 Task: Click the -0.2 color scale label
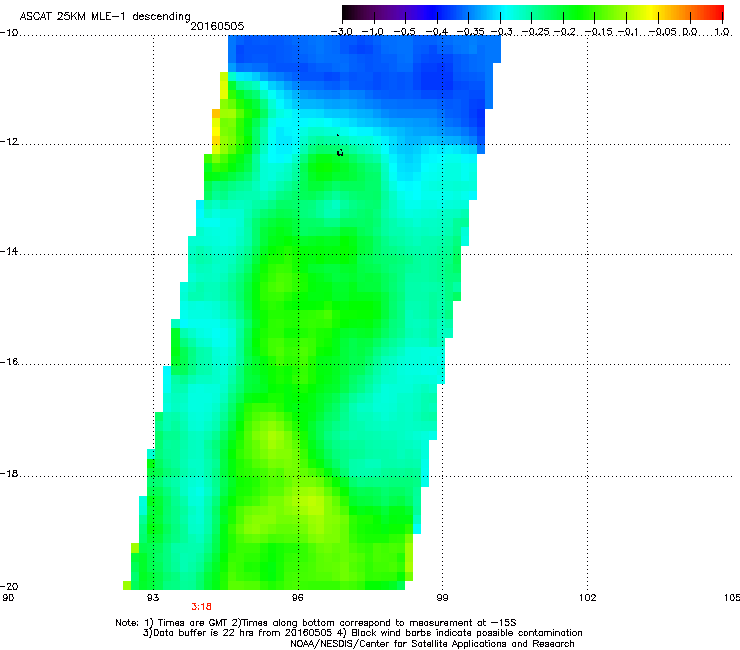[x=565, y=32]
